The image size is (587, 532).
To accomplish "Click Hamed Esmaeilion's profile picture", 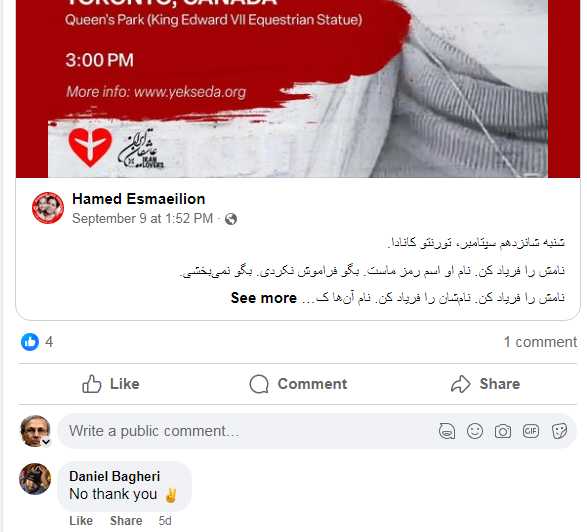I will 48,208.
